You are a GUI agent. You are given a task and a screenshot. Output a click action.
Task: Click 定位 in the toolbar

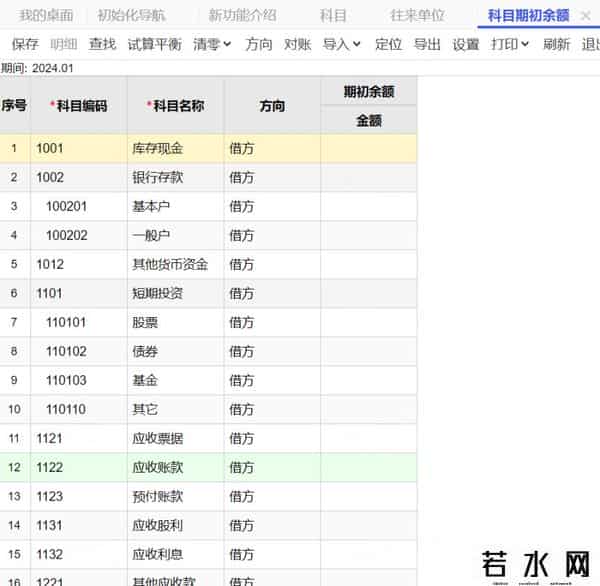click(x=388, y=44)
